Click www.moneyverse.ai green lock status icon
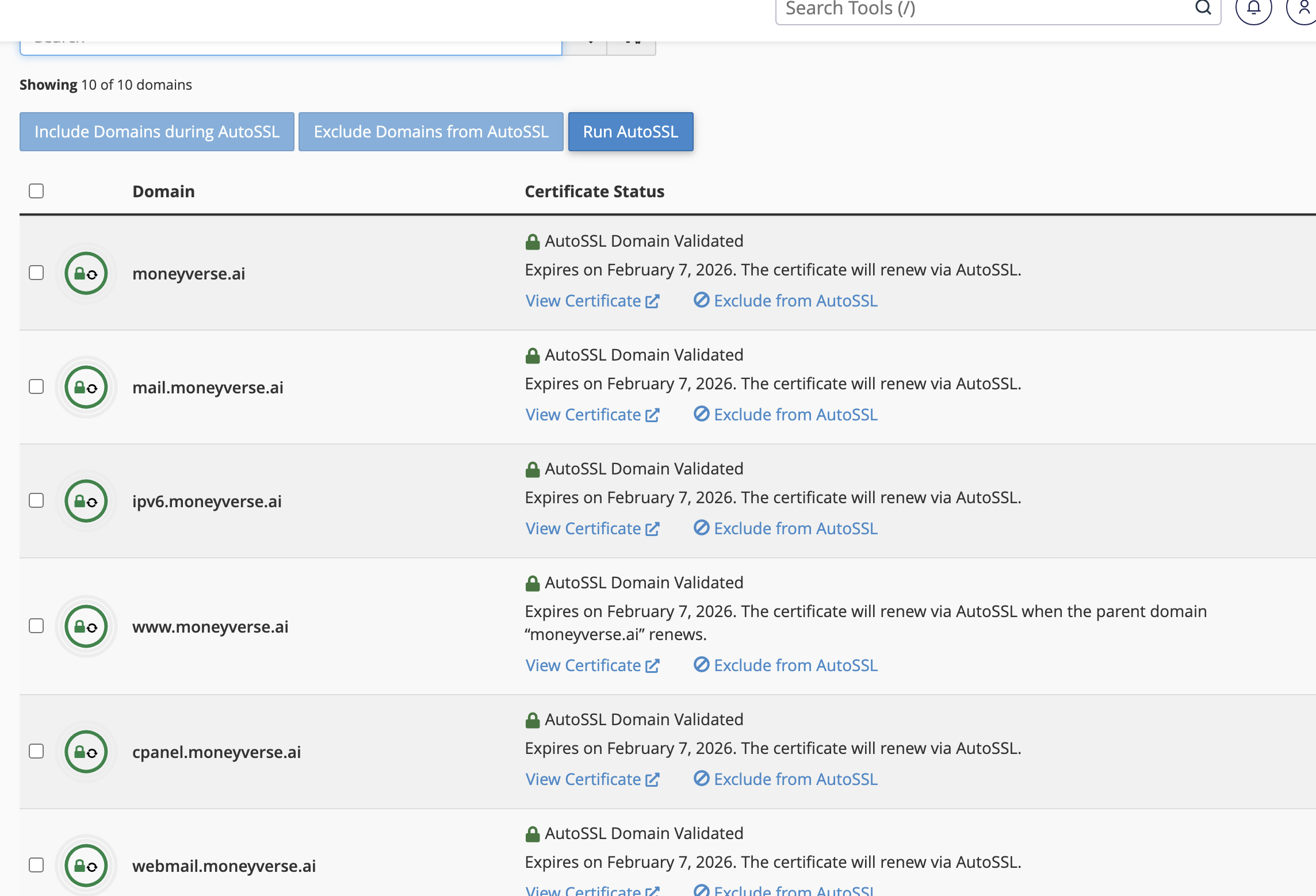Image resolution: width=1316 pixels, height=896 pixels. pos(86,626)
